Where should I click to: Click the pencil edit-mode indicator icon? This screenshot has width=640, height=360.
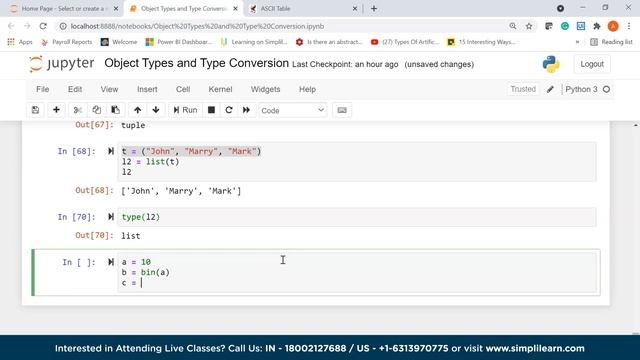click(550, 89)
